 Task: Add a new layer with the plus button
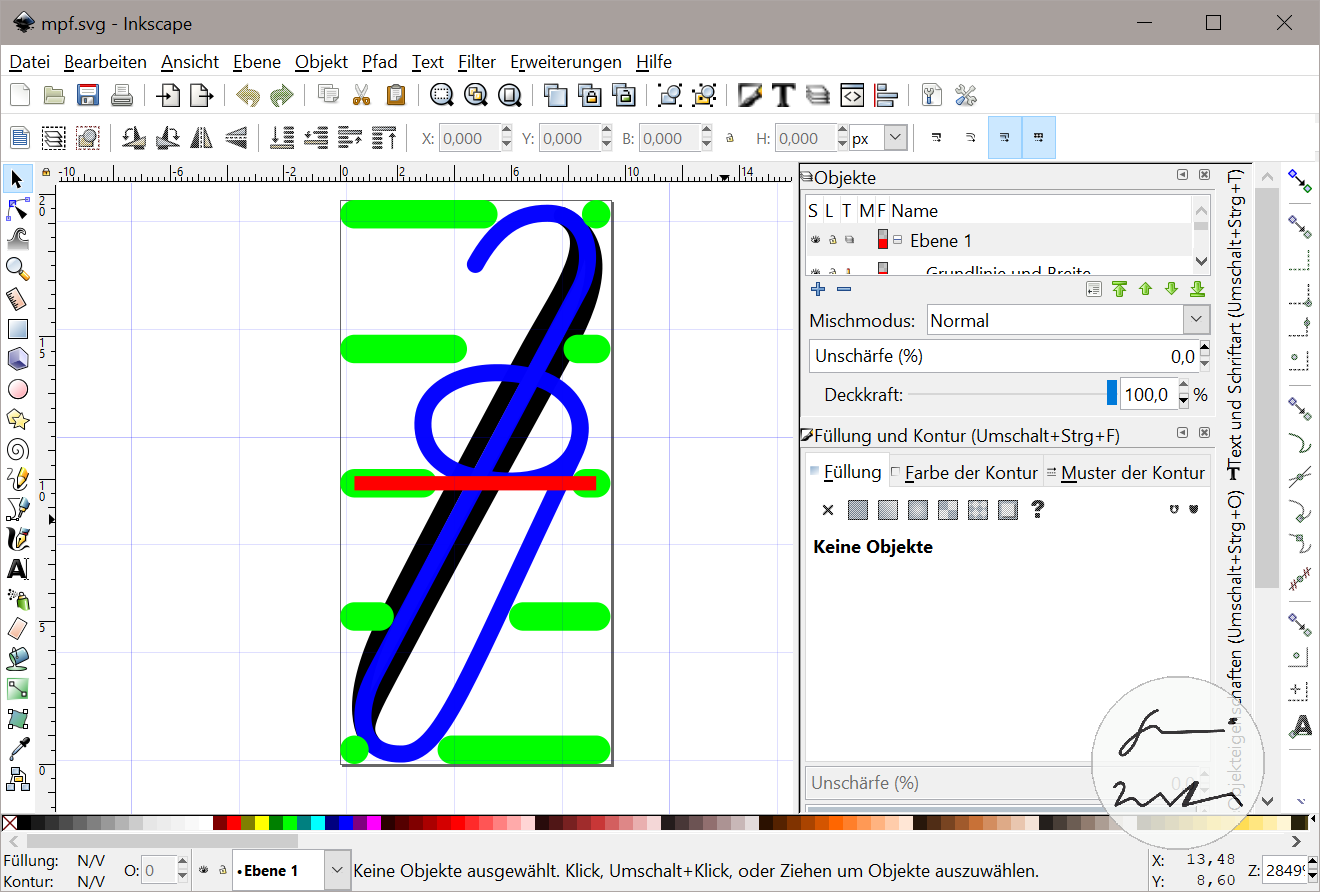[817, 289]
